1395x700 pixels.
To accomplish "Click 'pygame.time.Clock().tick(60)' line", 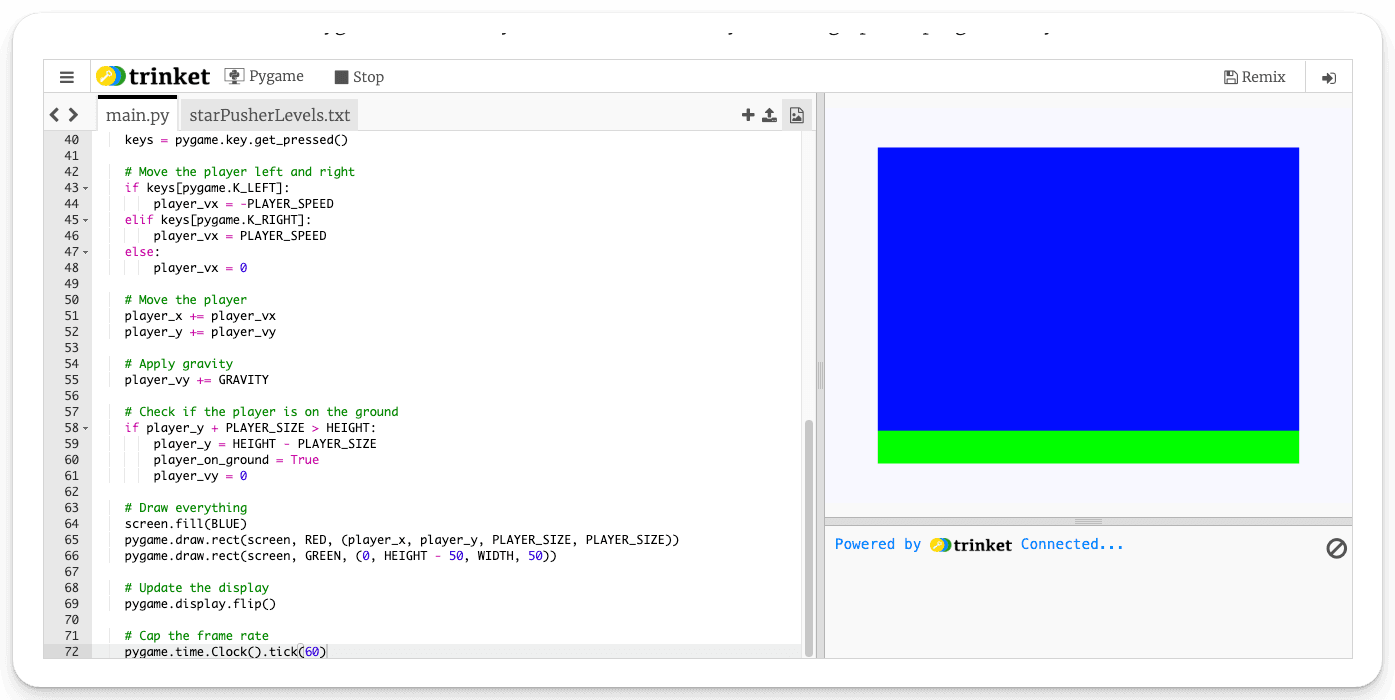I will 226,652.
